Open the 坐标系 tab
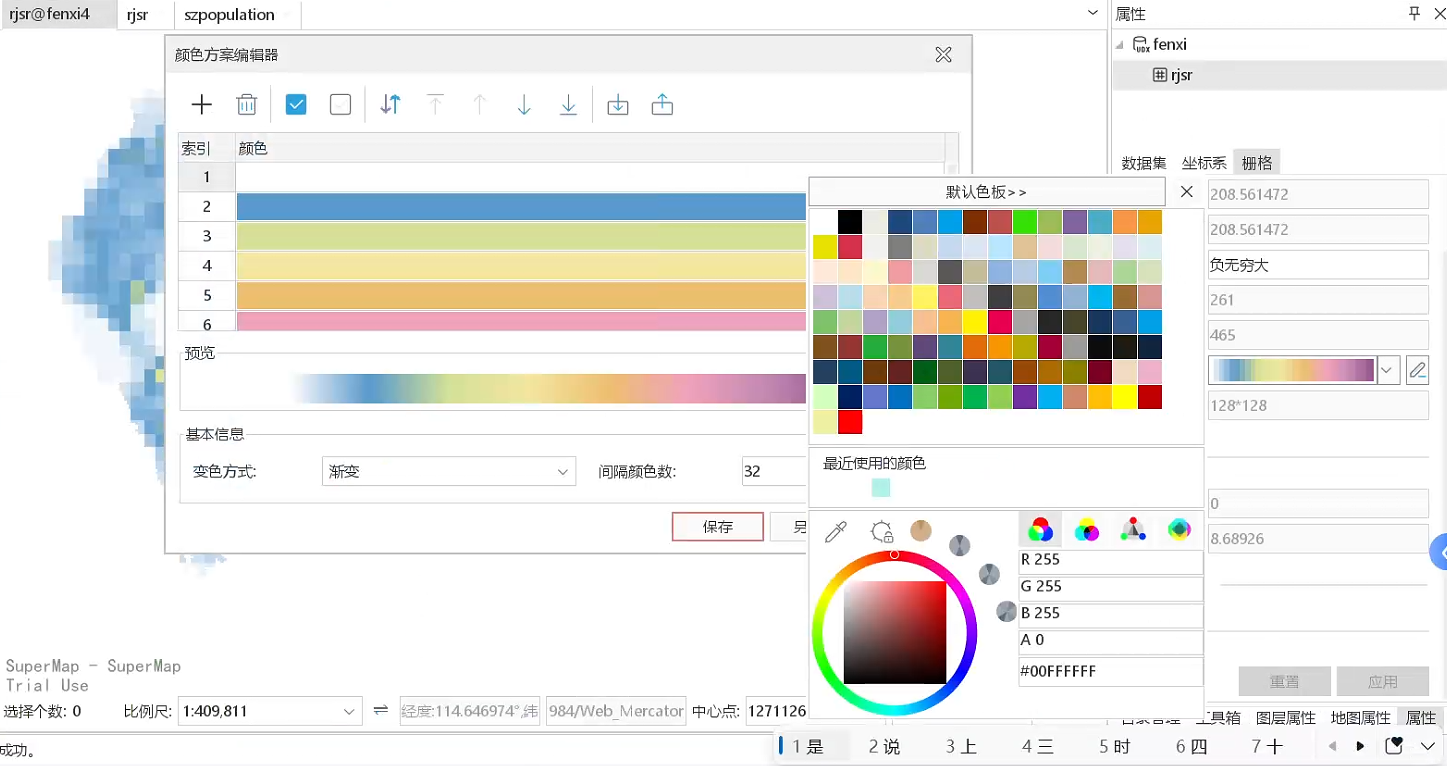1447x766 pixels. point(1204,163)
